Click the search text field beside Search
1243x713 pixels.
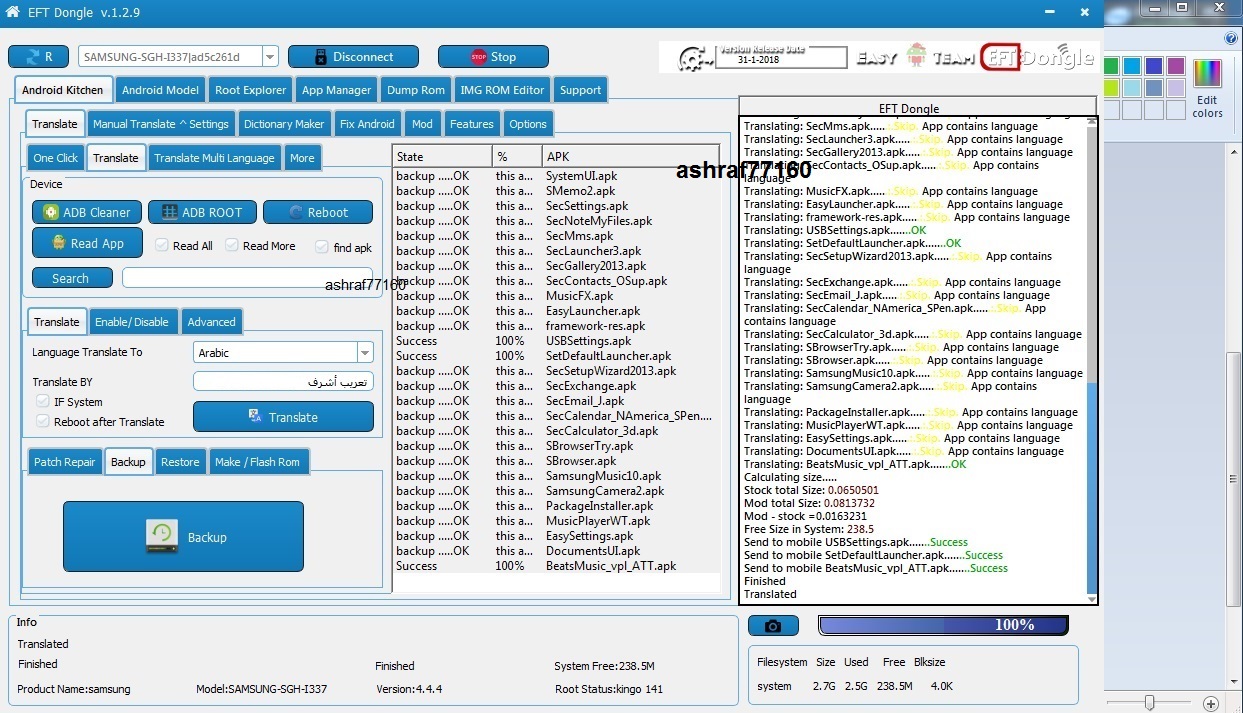tap(247, 278)
